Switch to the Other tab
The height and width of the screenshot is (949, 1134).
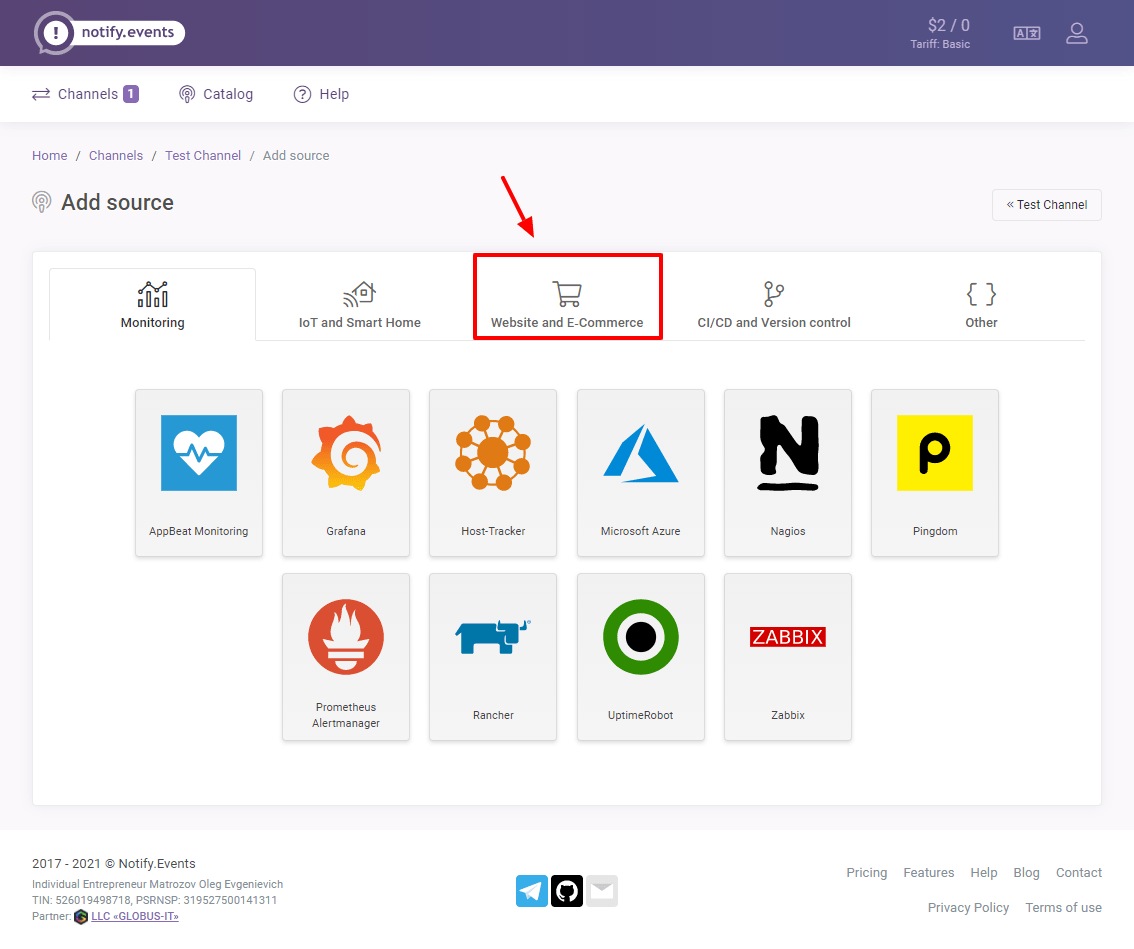pos(981,305)
